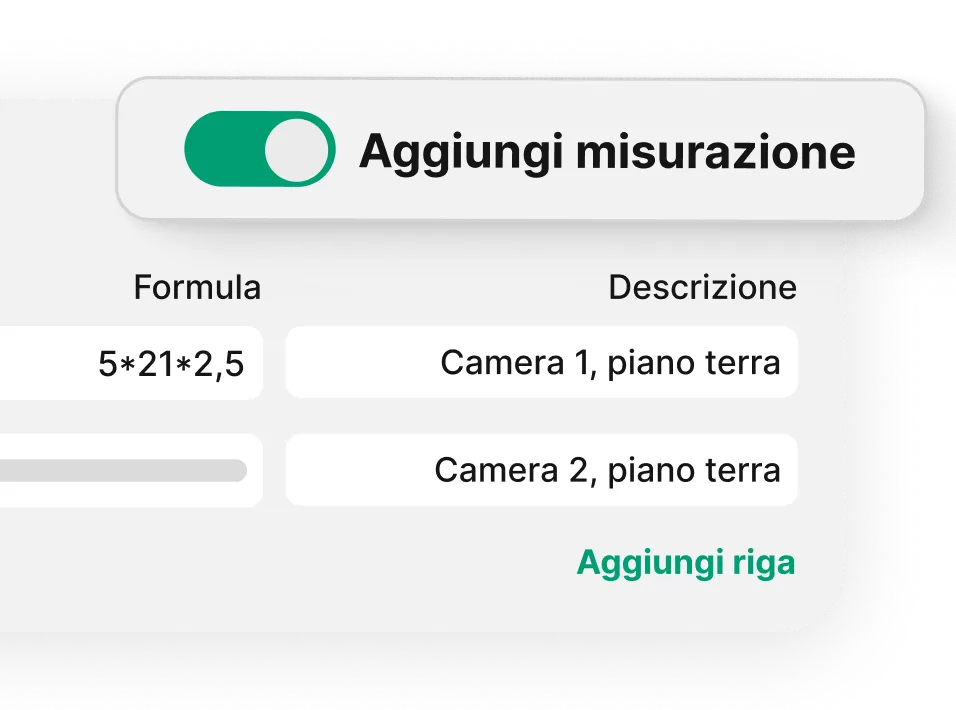The width and height of the screenshot is (956, 710).
Task: Place cursor after 2,5 in the first formula
Action: tap(246, 364)
